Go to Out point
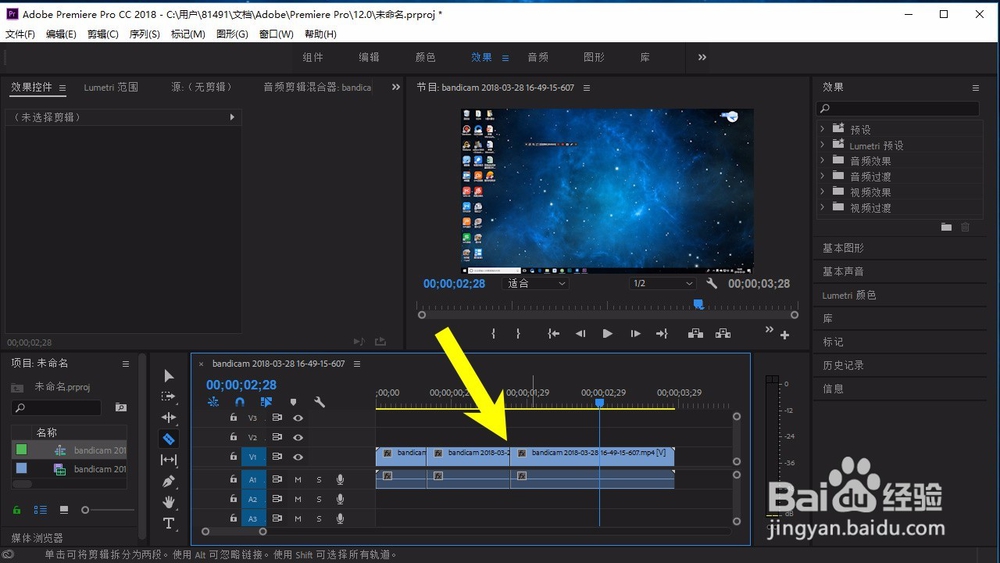Image resolution: width=1000 pixels, height=563 pixels. pyautogui.click(x=662, y=333)
